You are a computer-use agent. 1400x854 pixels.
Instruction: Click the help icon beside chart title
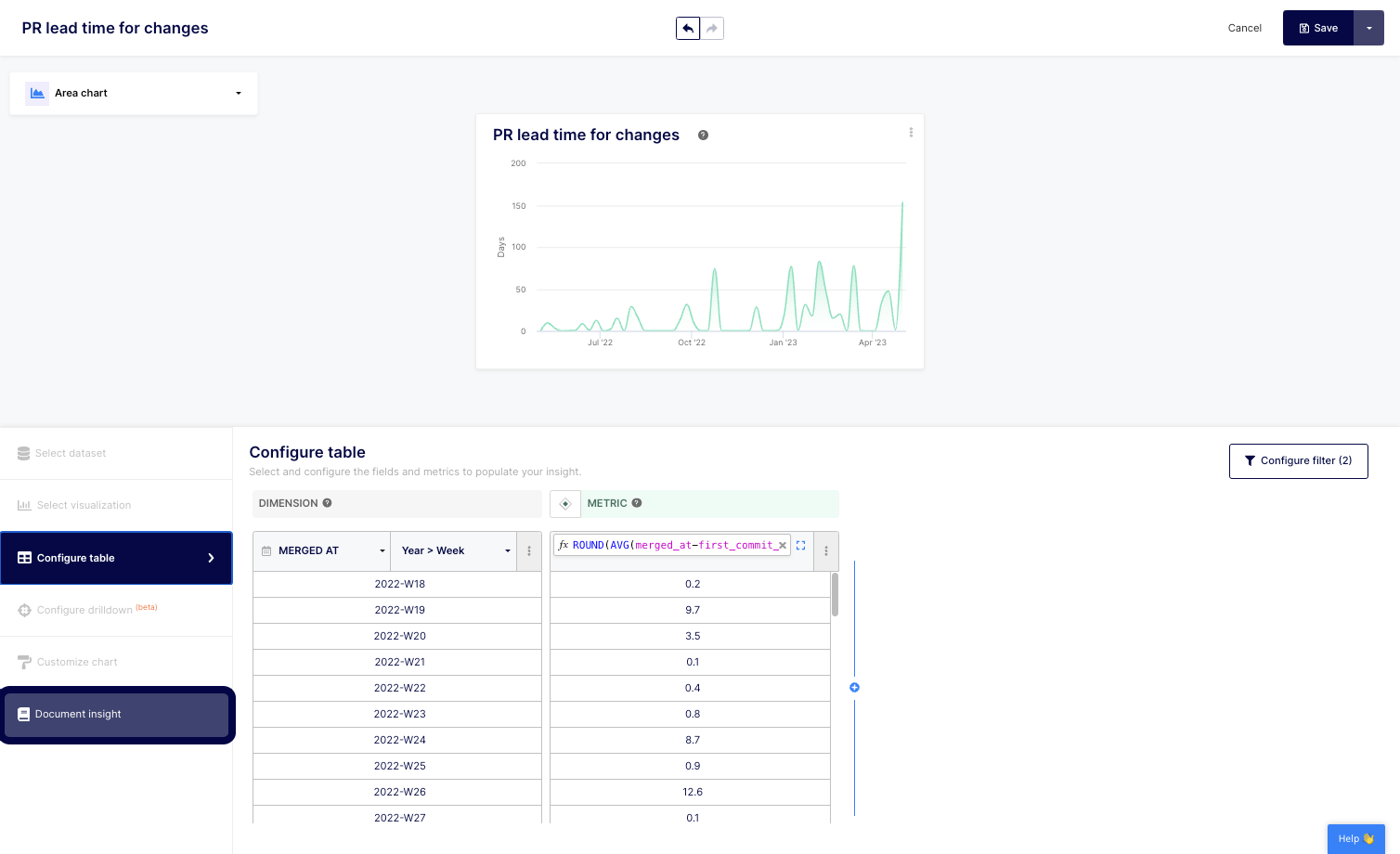pos(703,136)
